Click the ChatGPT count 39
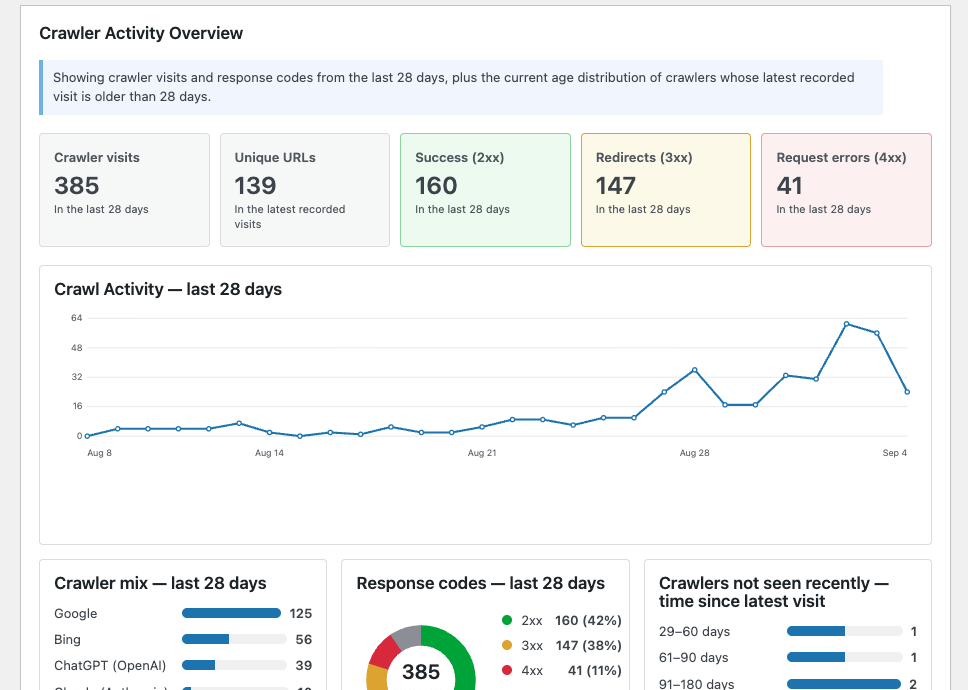Image resolution: width=968 pixels, height=690 pixels. (304, 665)
